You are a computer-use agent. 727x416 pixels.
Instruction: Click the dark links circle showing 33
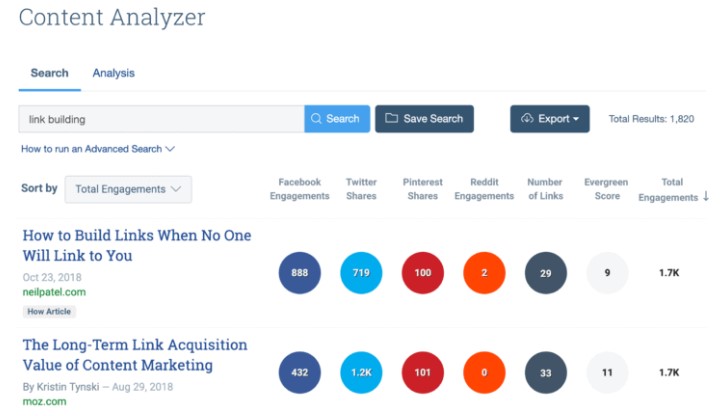pos(546,372)
